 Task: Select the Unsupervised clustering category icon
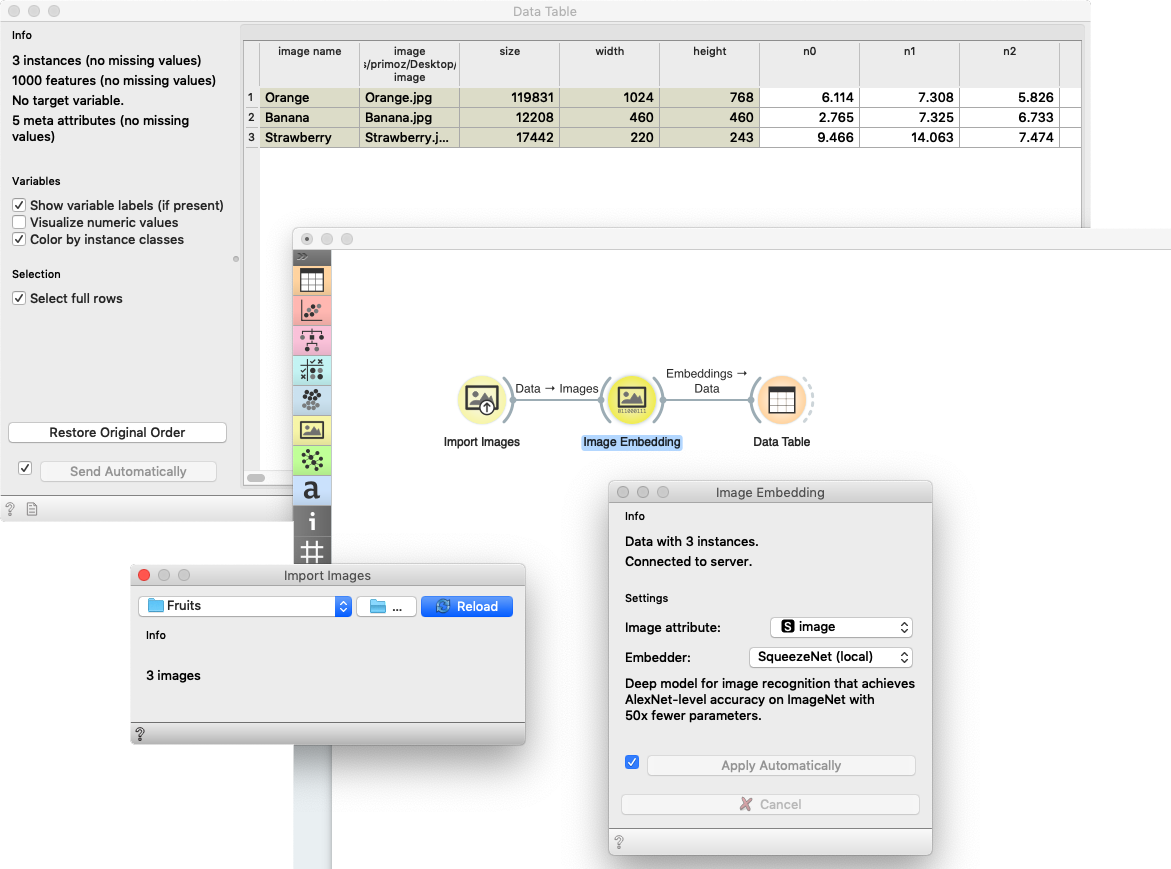311,400
